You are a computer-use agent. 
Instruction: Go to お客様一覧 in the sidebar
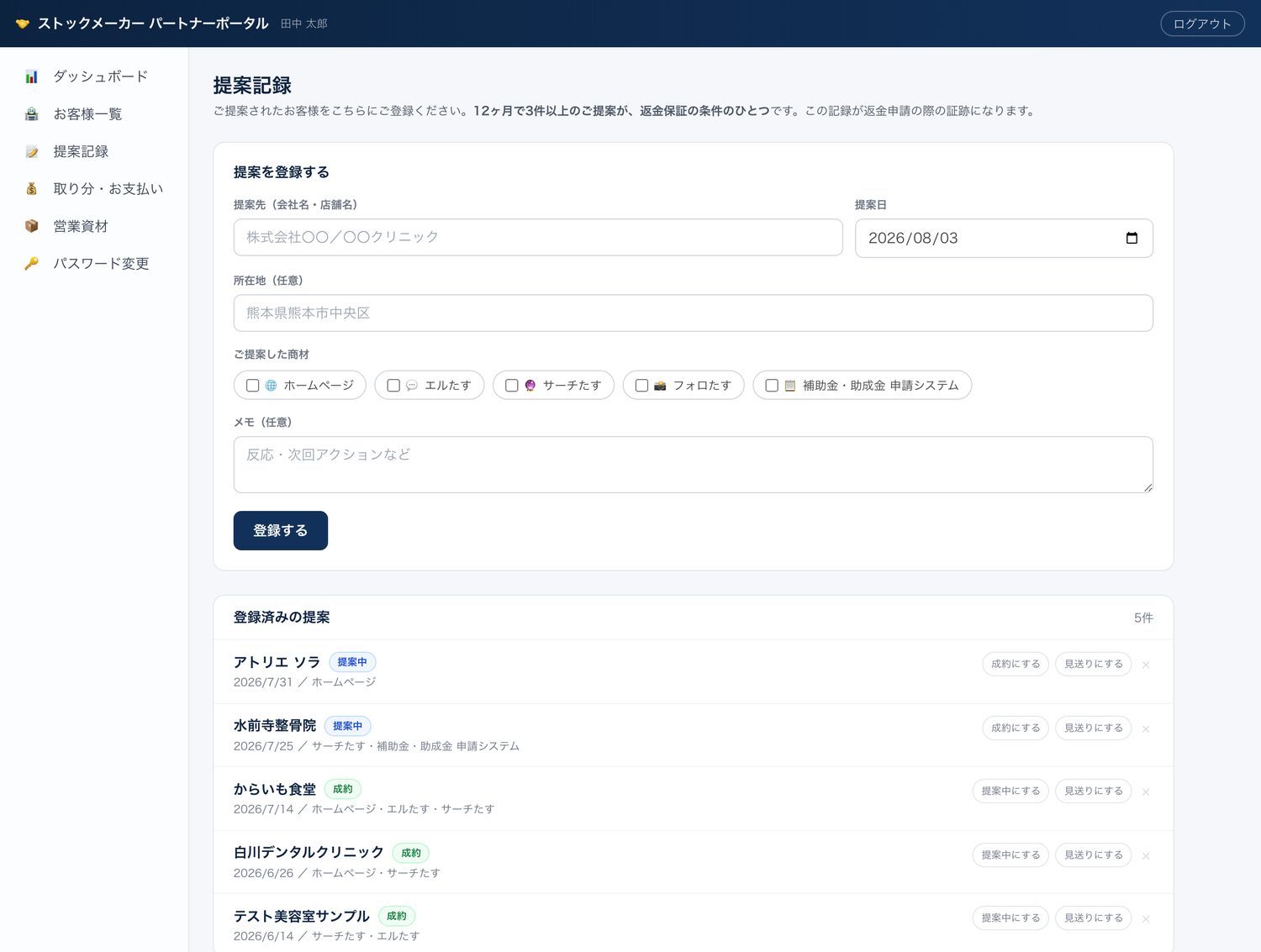[94, 114]
